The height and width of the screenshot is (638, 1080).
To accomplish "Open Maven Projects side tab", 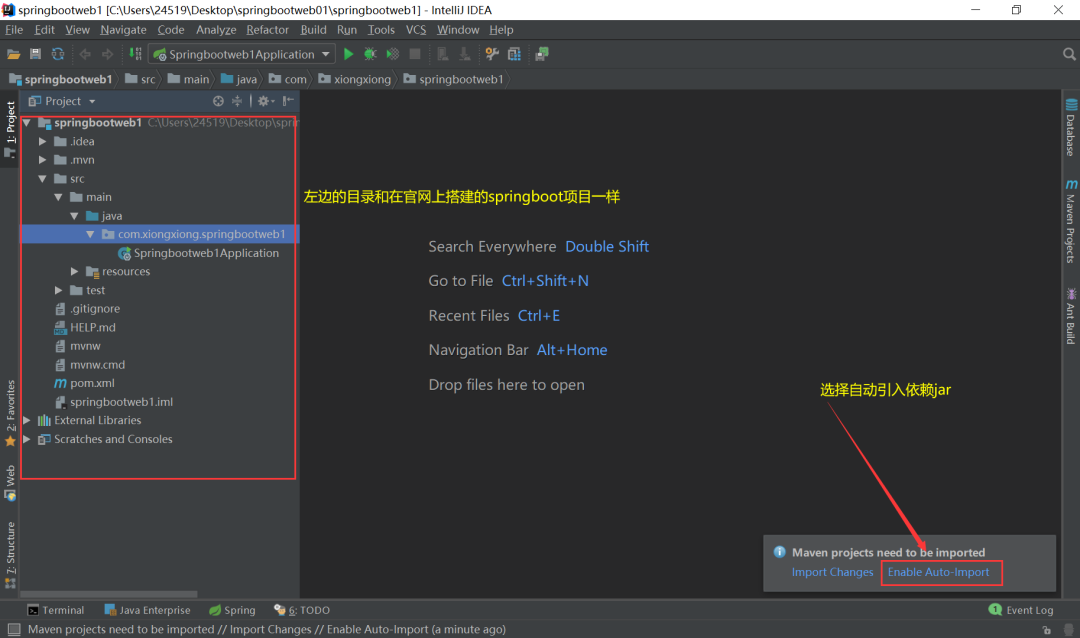I will point(1070,221).
